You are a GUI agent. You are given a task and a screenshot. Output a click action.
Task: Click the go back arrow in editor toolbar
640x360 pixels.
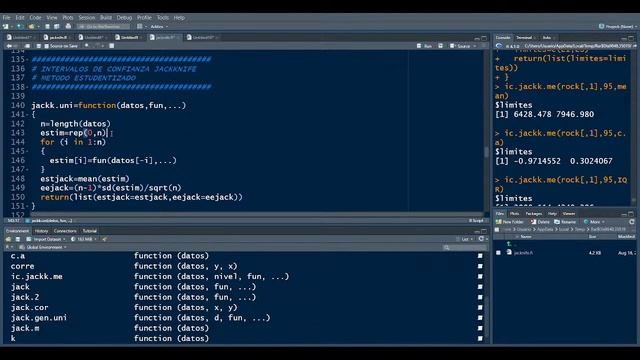coord(9,46)
